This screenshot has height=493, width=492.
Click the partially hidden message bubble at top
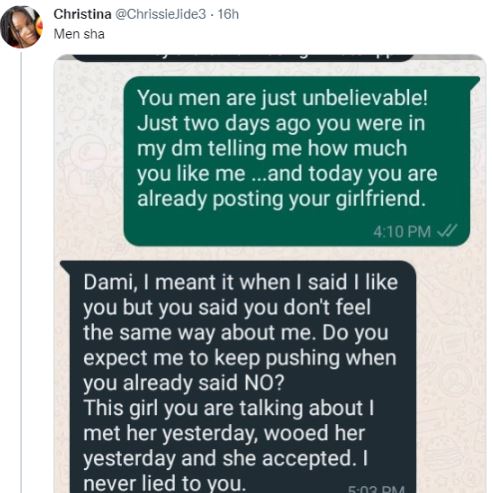point(242,58)
